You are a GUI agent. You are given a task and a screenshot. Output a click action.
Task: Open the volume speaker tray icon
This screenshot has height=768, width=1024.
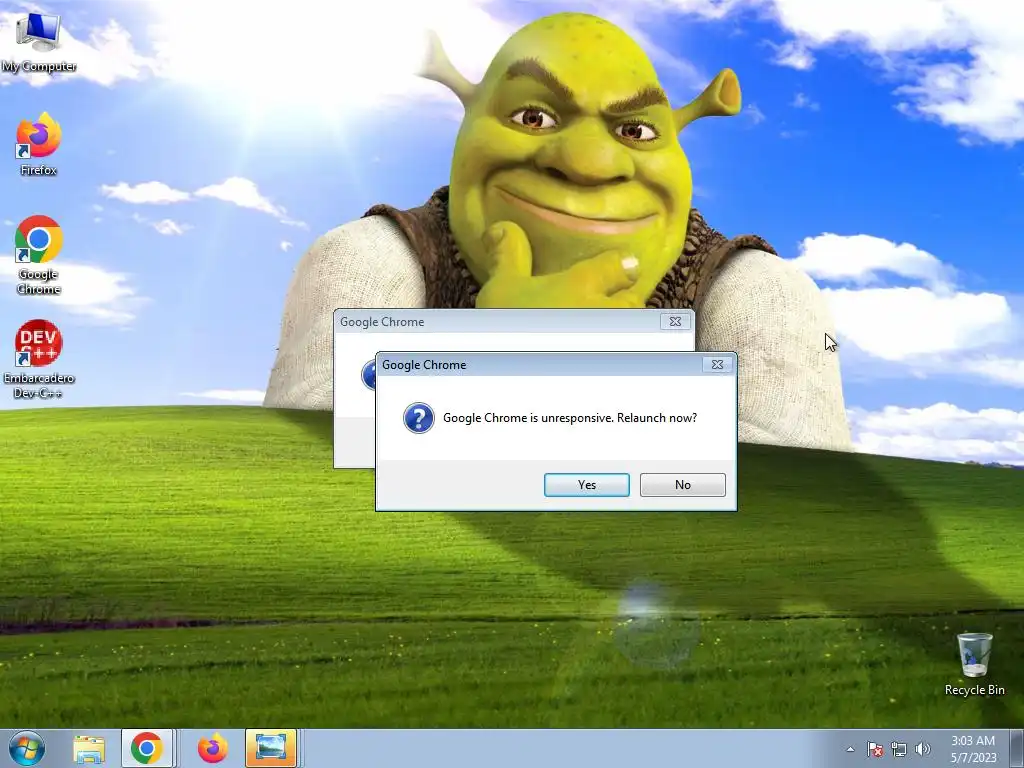pyautogui.click(x=922, y=750)
